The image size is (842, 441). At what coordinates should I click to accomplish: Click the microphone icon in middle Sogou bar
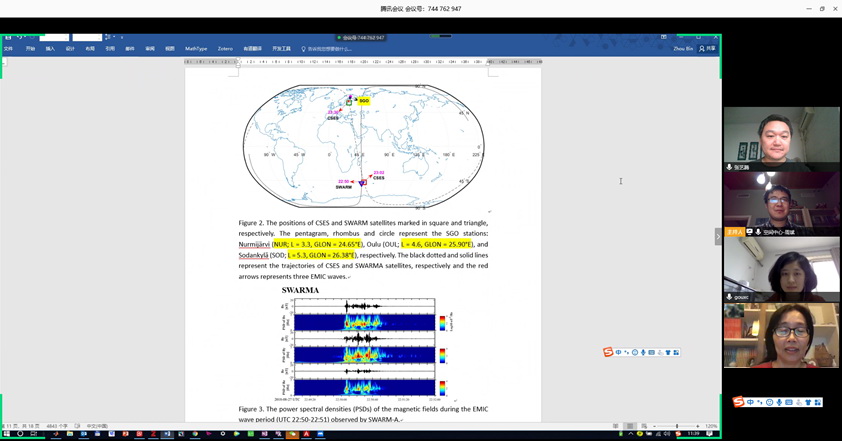pos(643,352)
